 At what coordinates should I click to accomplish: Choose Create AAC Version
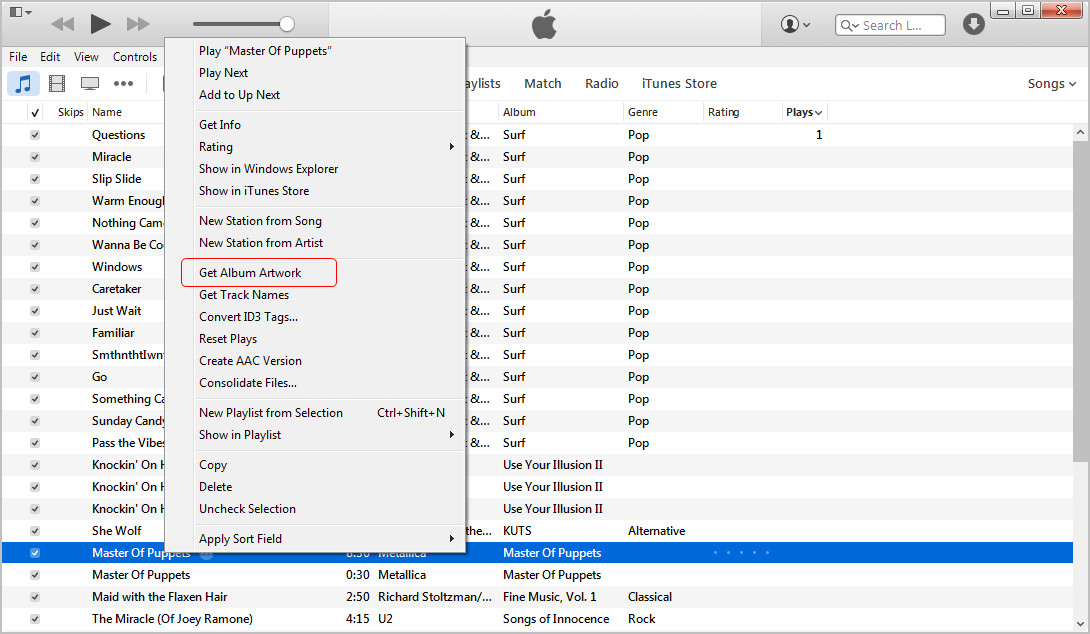250,361
